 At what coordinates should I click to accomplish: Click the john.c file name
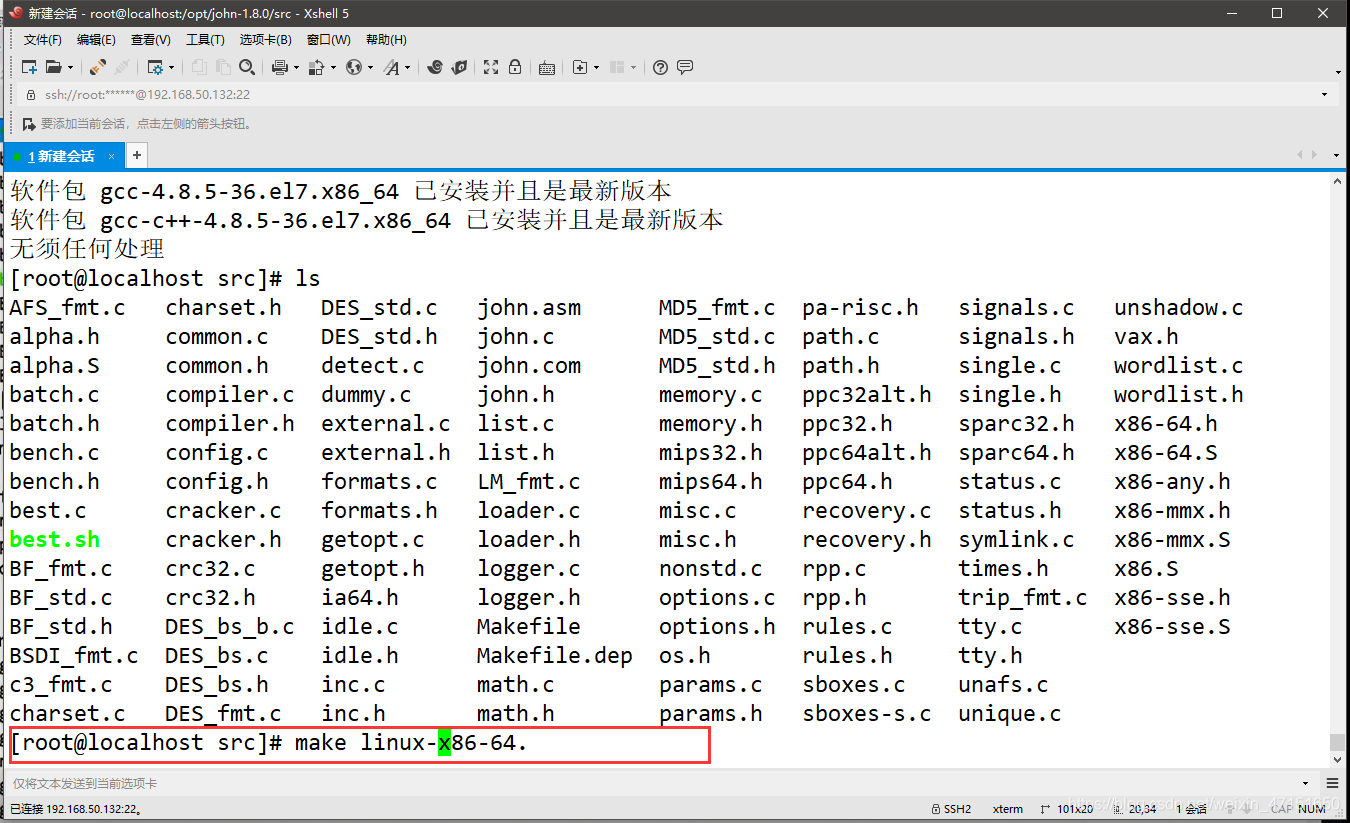click(x=516, y=337)
